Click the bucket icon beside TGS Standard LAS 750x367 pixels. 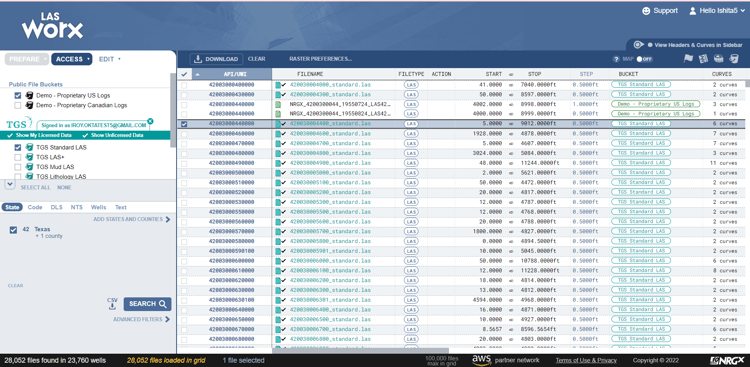[x=29, y=147]
